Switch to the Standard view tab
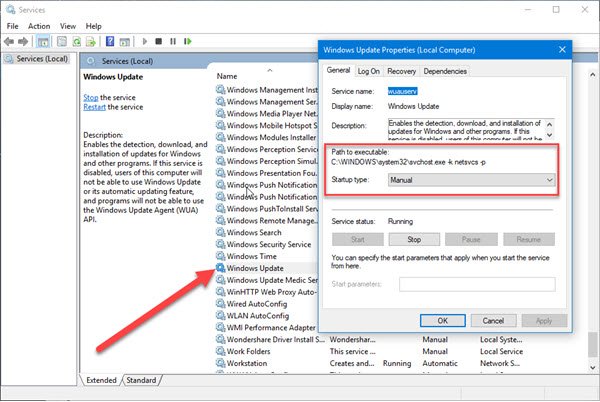This screenshot has height=402, width=600. pyautogui.click(x=141, y=380)
